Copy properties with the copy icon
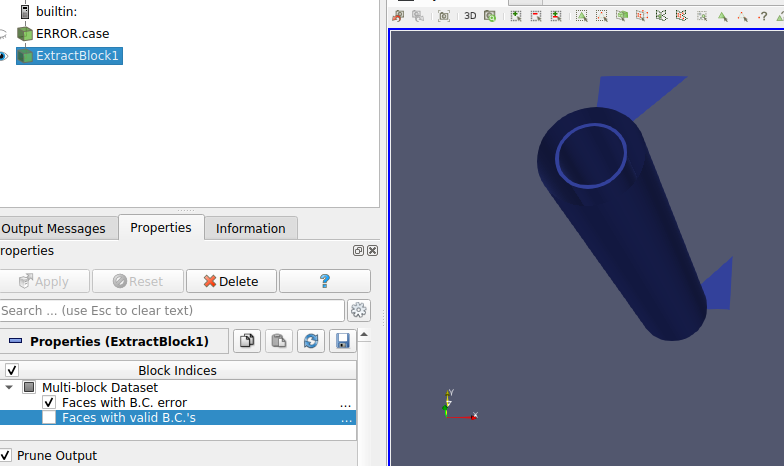Image resolution: width=784 pixels, height=466 pixels. point(247,341)
